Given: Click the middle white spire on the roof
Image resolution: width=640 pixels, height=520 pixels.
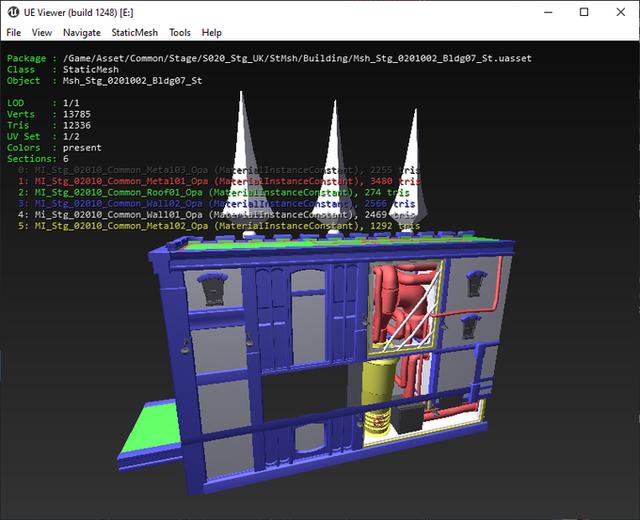Looking at the screenshot, I should click(334, 160).
